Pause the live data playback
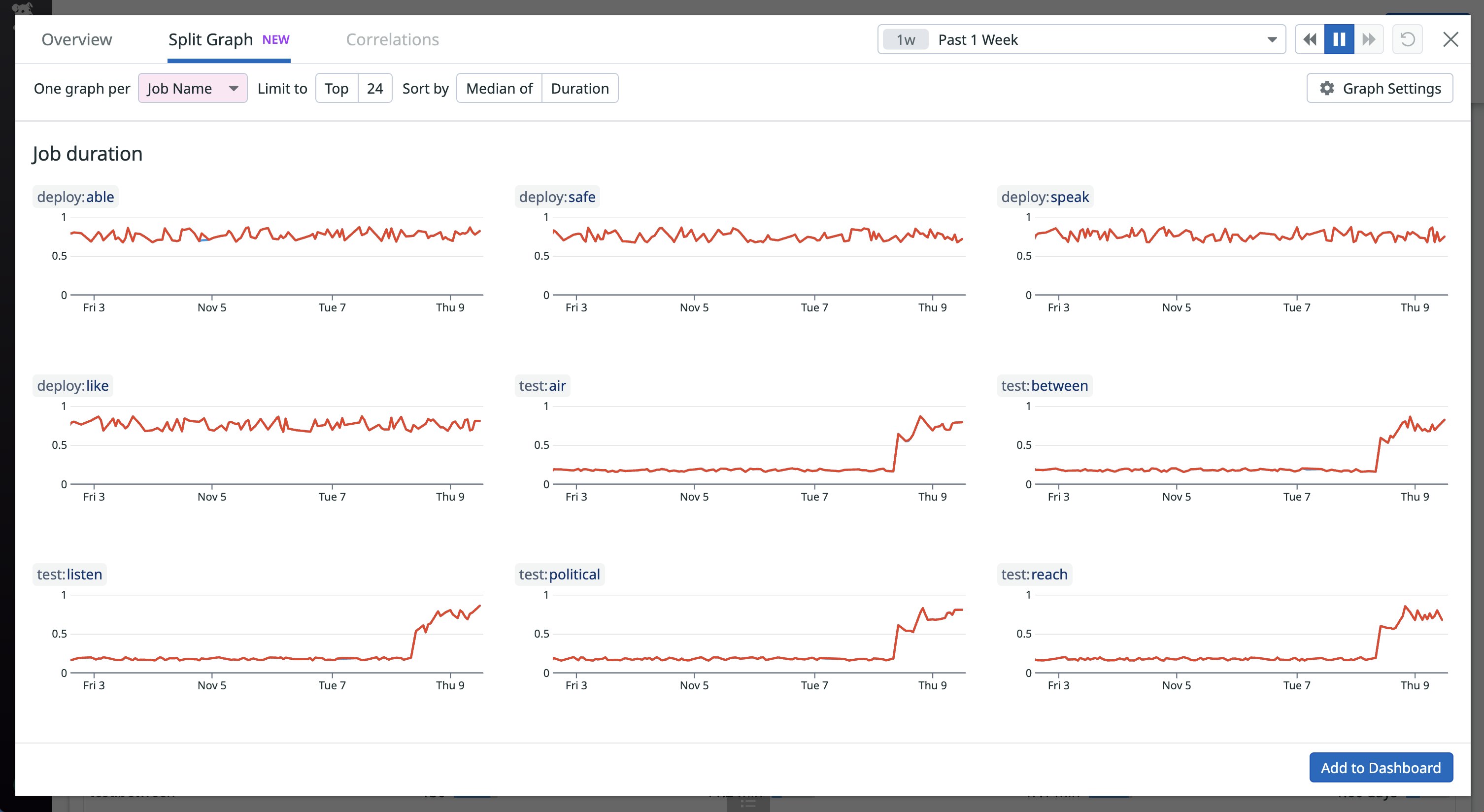1484x812 pixels. click(x=1340, y=39)
